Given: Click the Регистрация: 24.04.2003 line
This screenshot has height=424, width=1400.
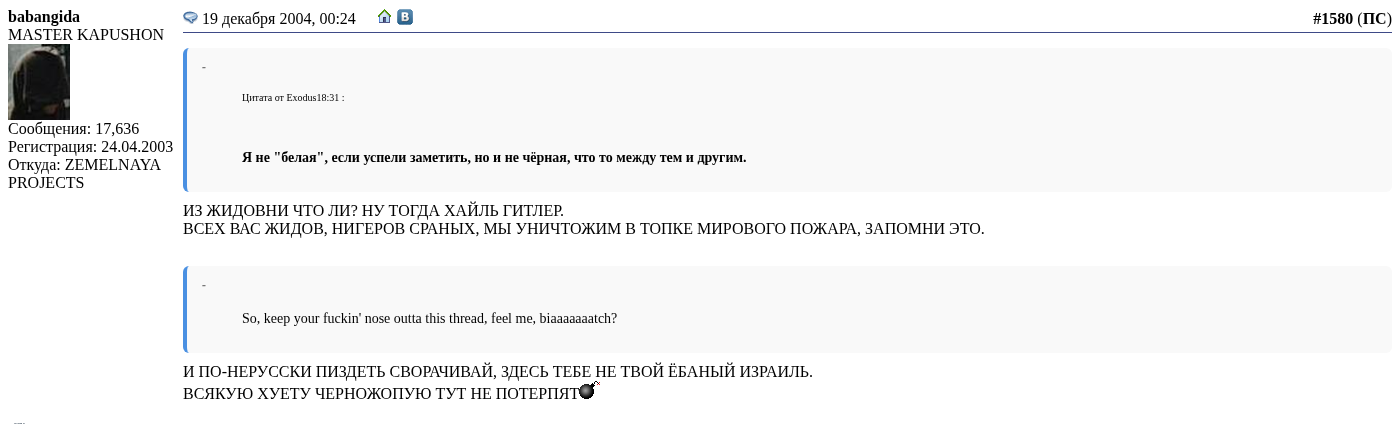Looking at the screenshot, I should 90,147.
